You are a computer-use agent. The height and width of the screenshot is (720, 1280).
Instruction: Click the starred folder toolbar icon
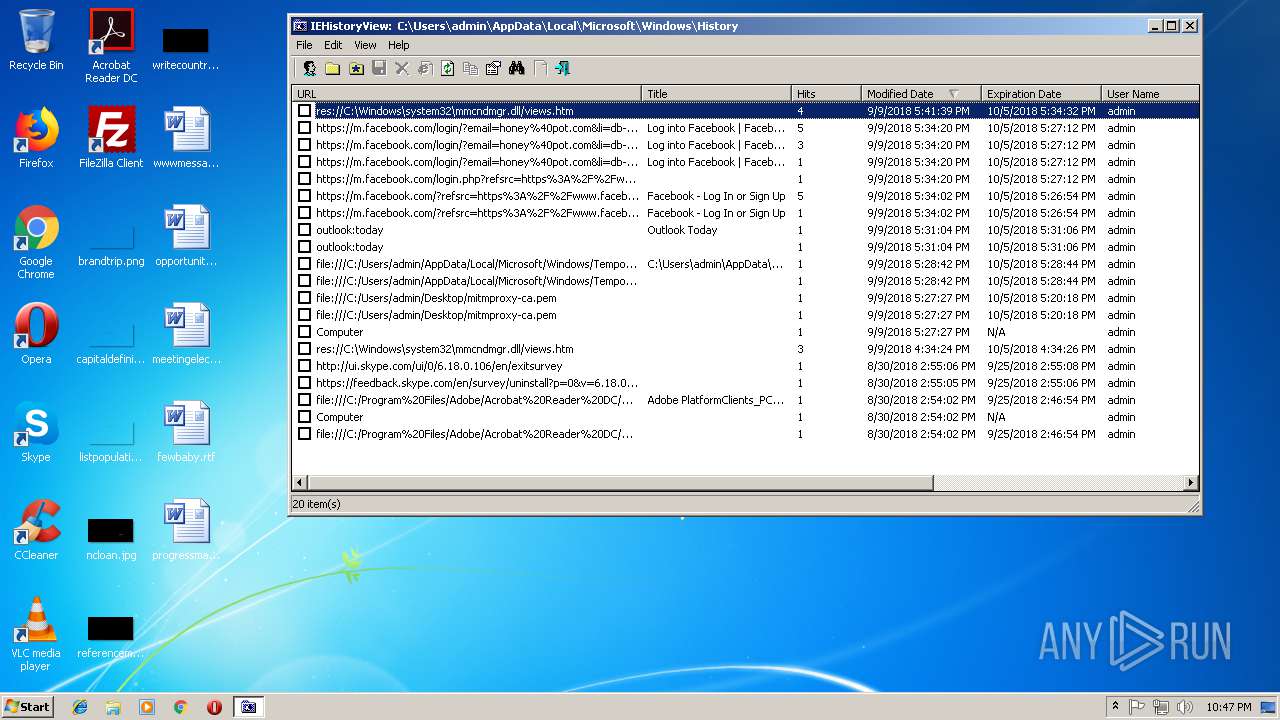pyautogui.click(x=356, y=68)
